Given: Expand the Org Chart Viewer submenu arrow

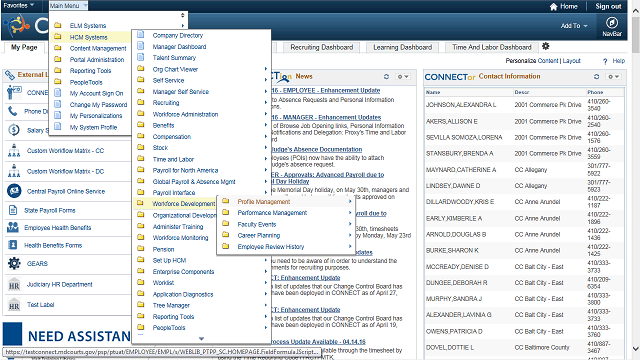Looking at the screenshot, I should coord(266,69).
